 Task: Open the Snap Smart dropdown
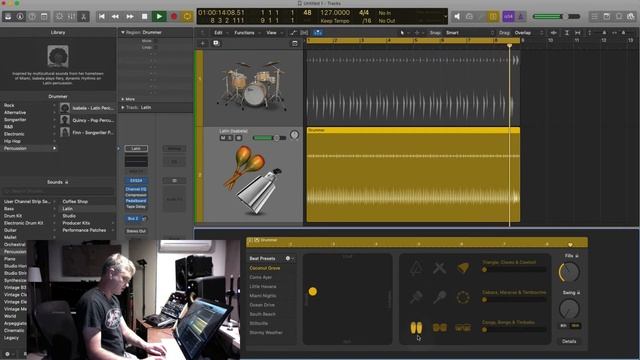[x=469, y=33]
